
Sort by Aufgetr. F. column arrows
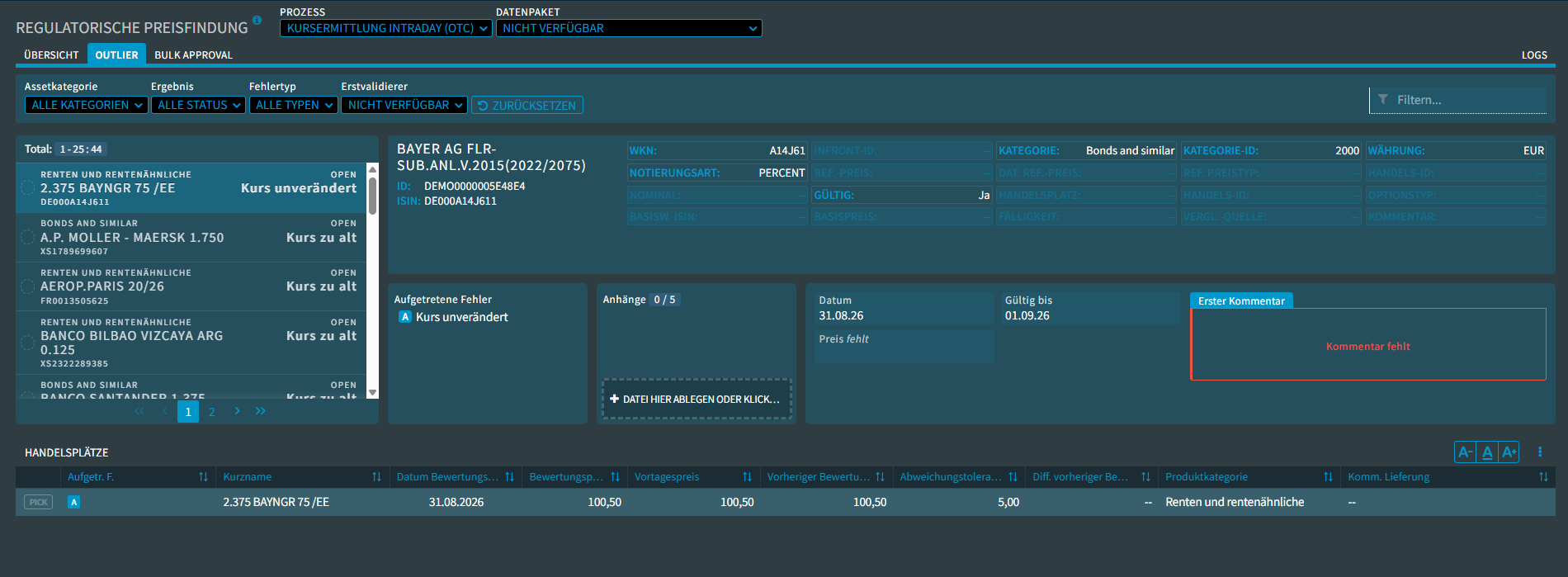point(203,477)
